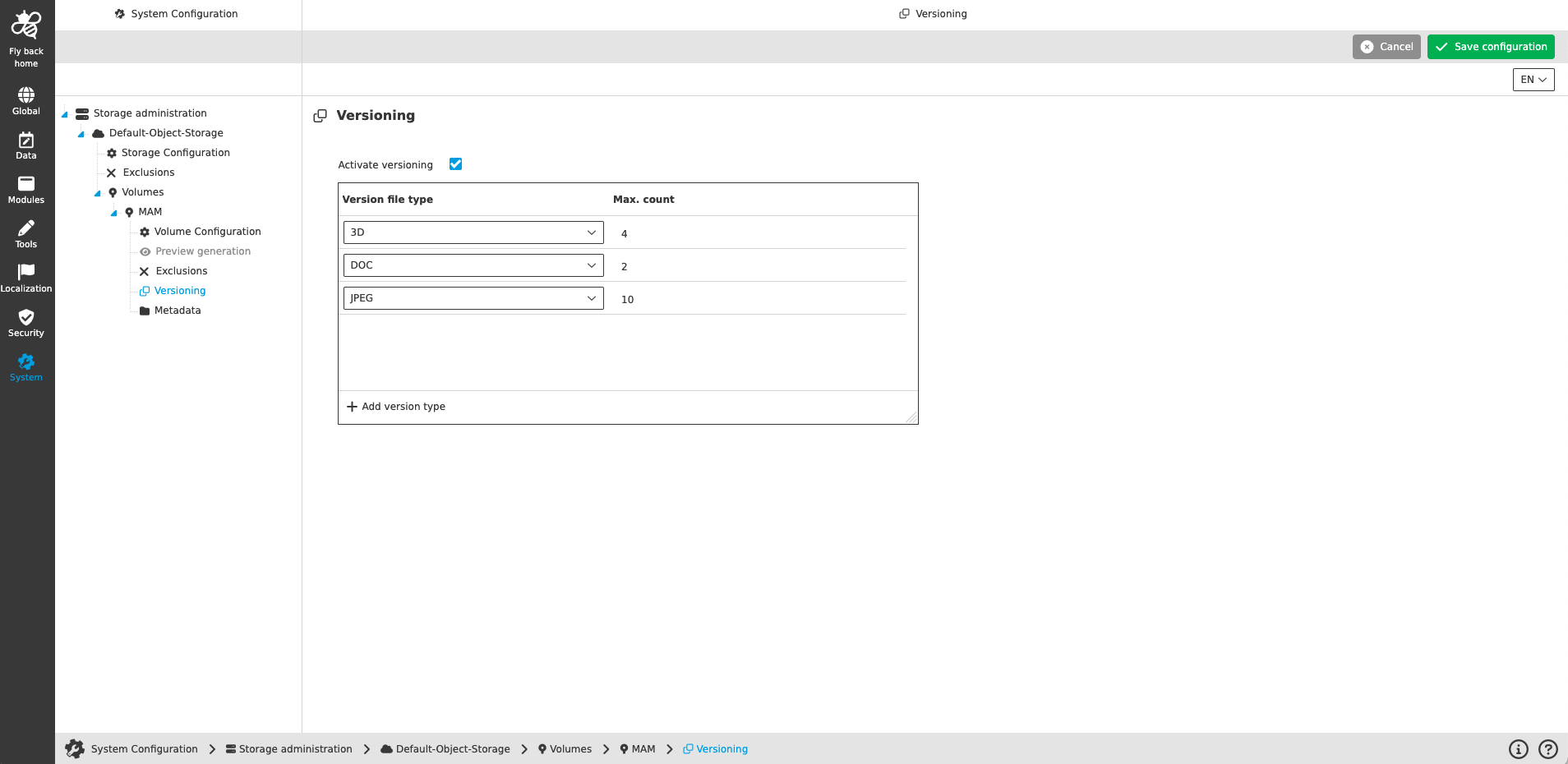Select the Tools icon in sidebar
Screen dimensions: 1568x764
pyautogui.click(x=25, y=229)
